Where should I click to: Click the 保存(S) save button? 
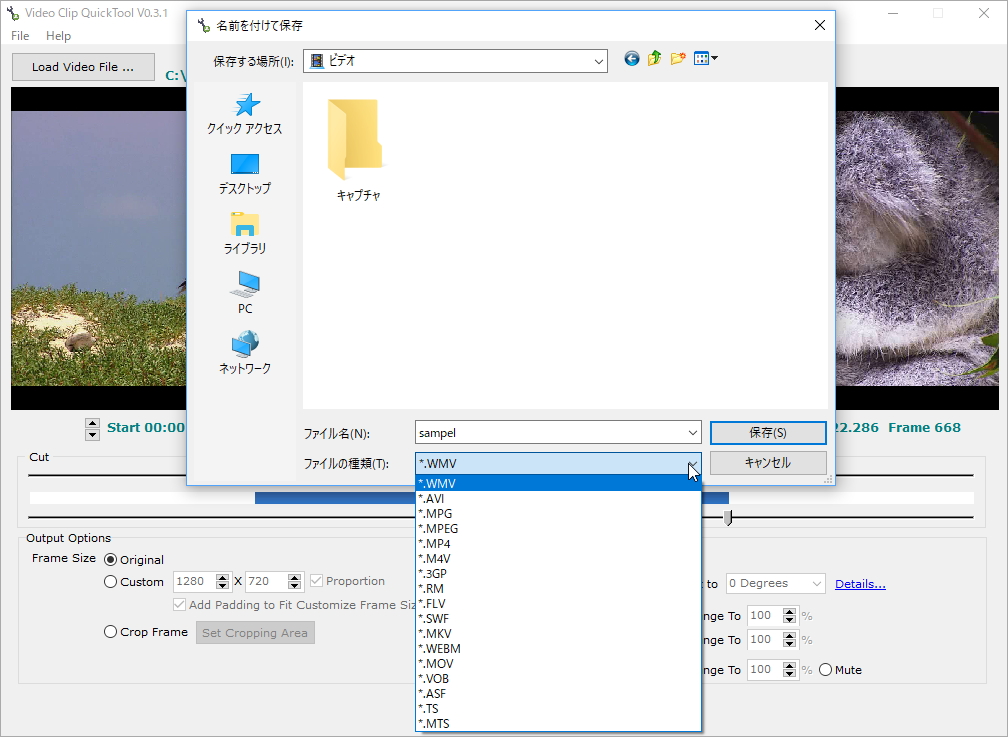(x=768, y=432)
